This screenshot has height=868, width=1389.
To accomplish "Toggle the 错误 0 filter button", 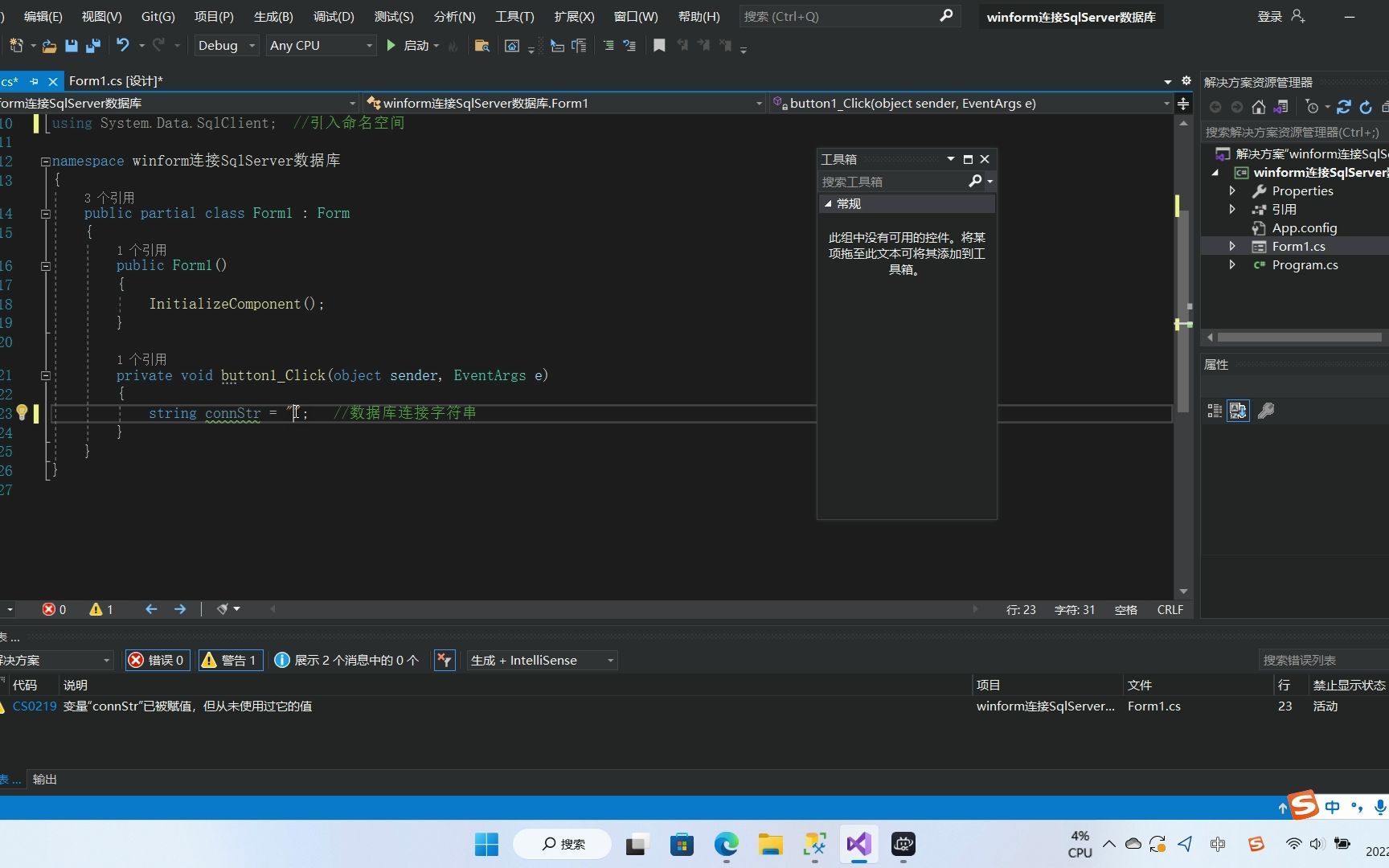I will pos(157,660).
